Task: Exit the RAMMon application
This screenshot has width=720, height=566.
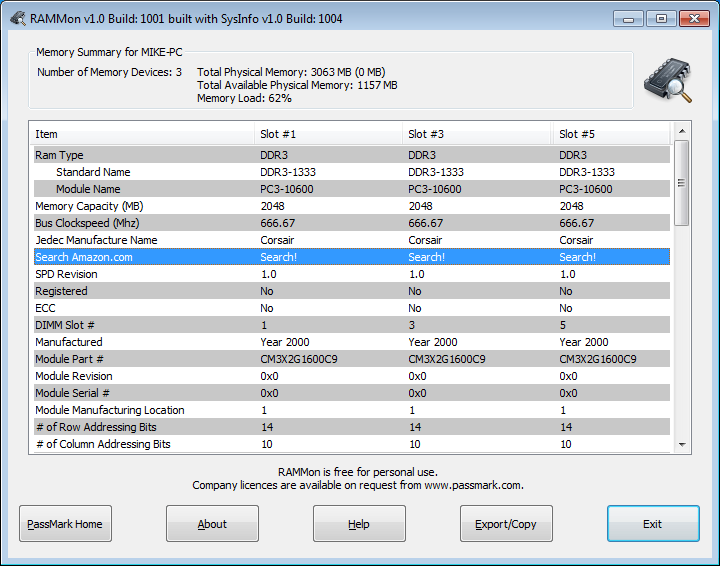Action: tap(652, 524)
